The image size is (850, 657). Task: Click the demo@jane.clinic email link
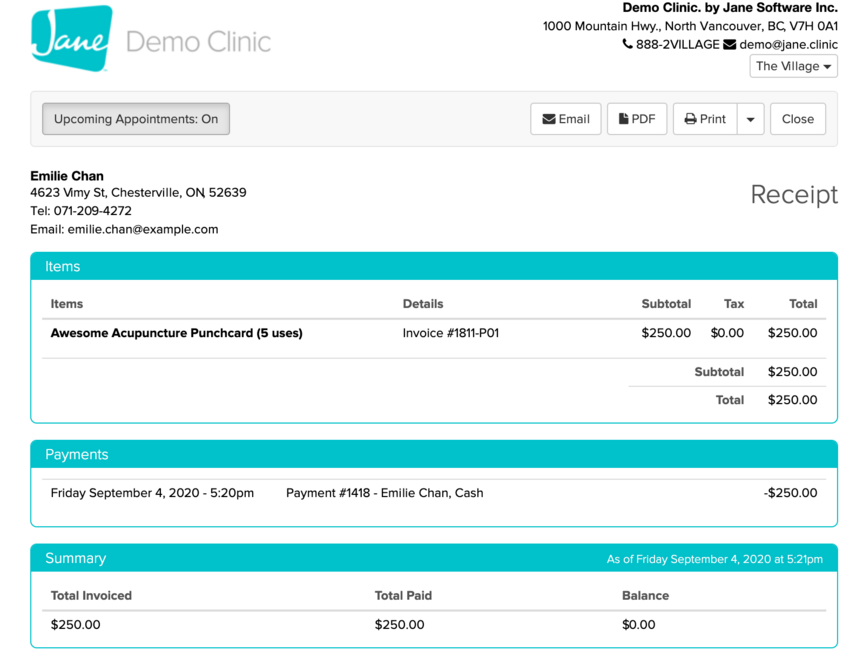[x=788, y=45]
